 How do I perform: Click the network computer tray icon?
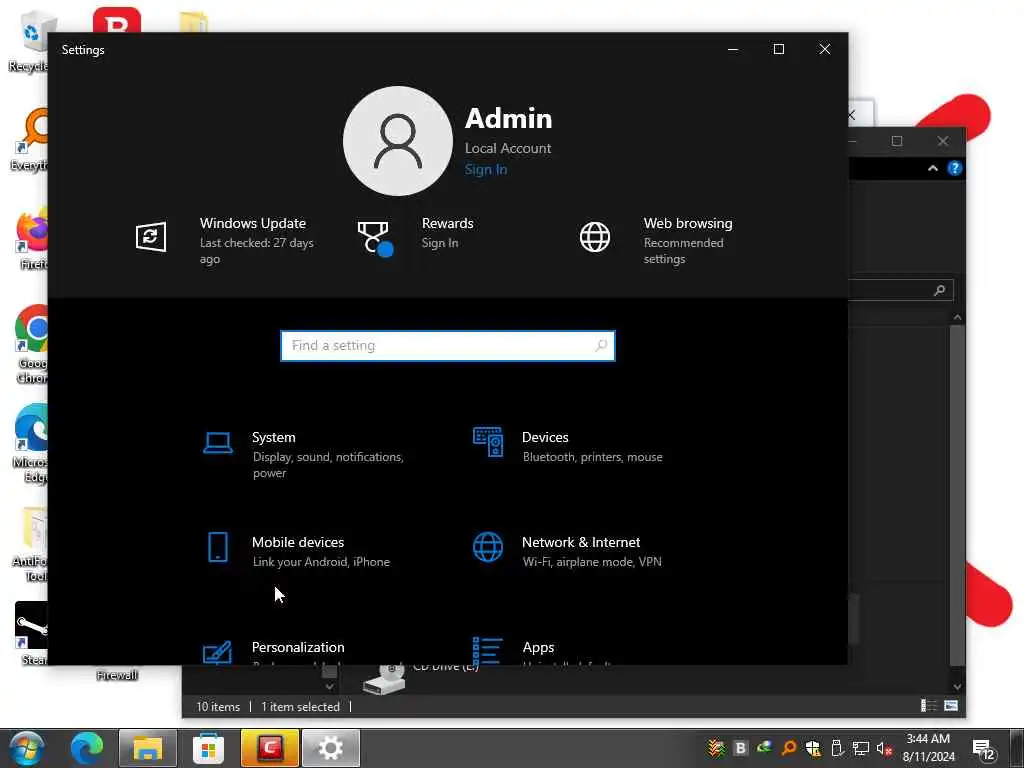click(861, 748)
